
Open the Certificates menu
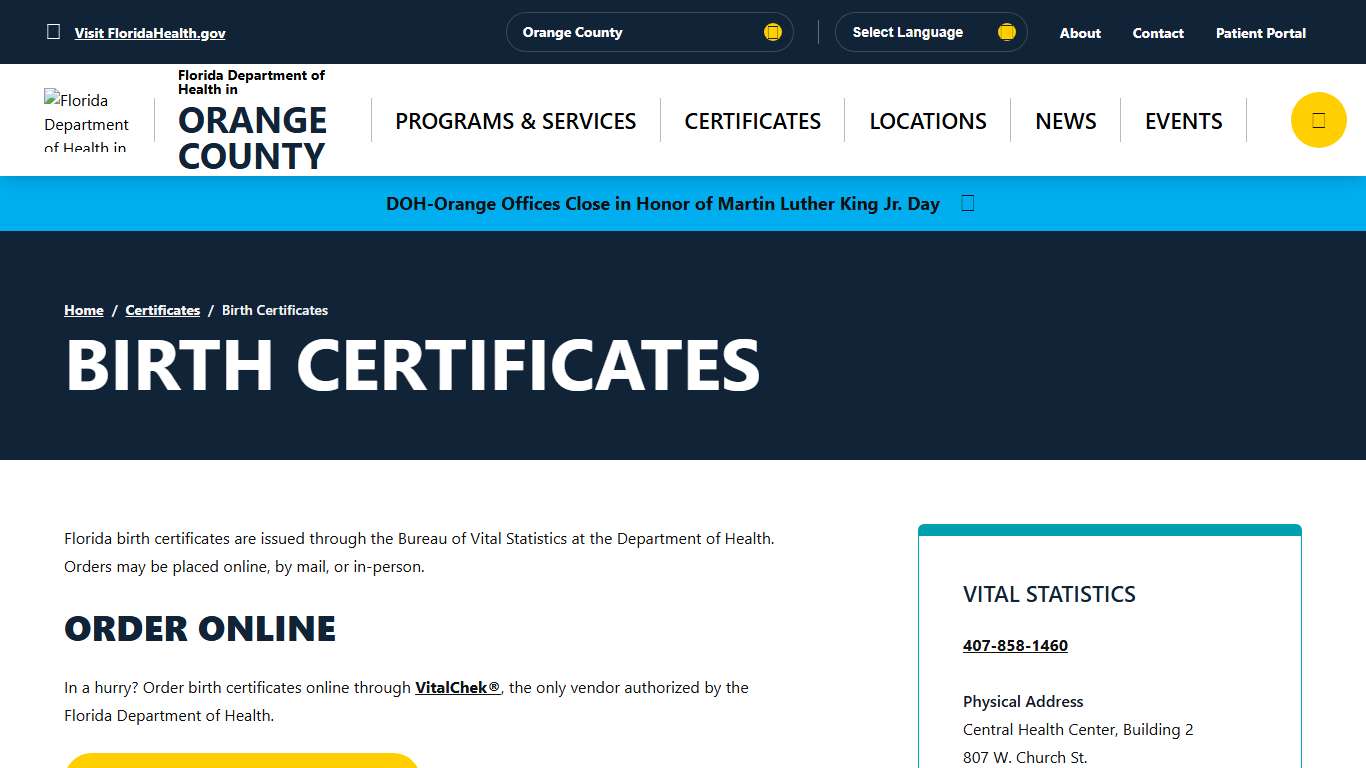tap(752, 120)
